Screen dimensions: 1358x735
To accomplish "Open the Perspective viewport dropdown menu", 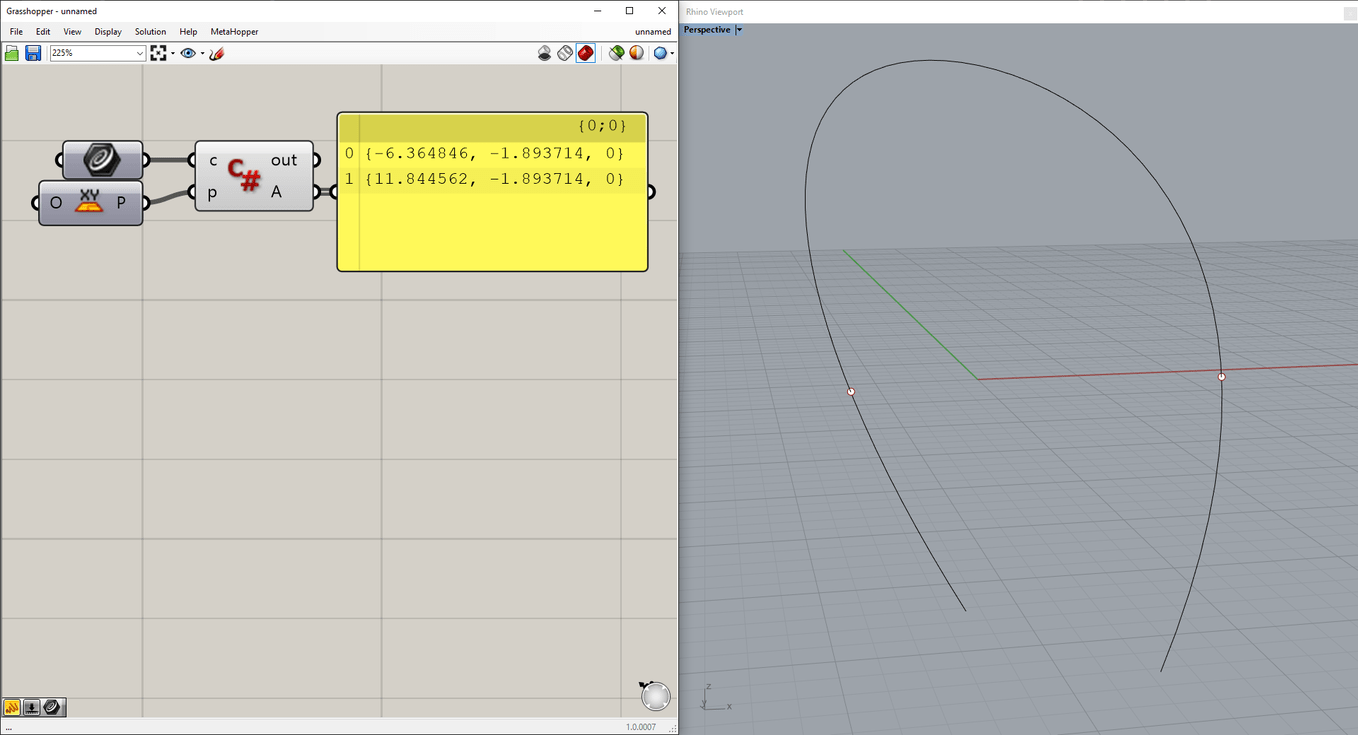I will [x=738, y=29].
